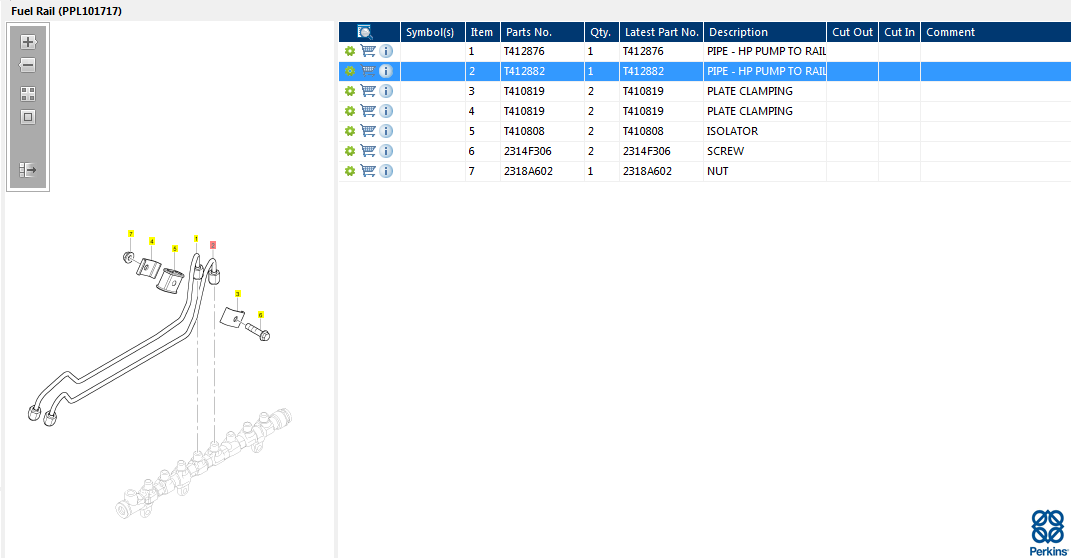Image resolution: width=1071 pixels, height=558 pixels.
Task: Click Fuel Rail (PPL101717) title
Action: point(66,11)
